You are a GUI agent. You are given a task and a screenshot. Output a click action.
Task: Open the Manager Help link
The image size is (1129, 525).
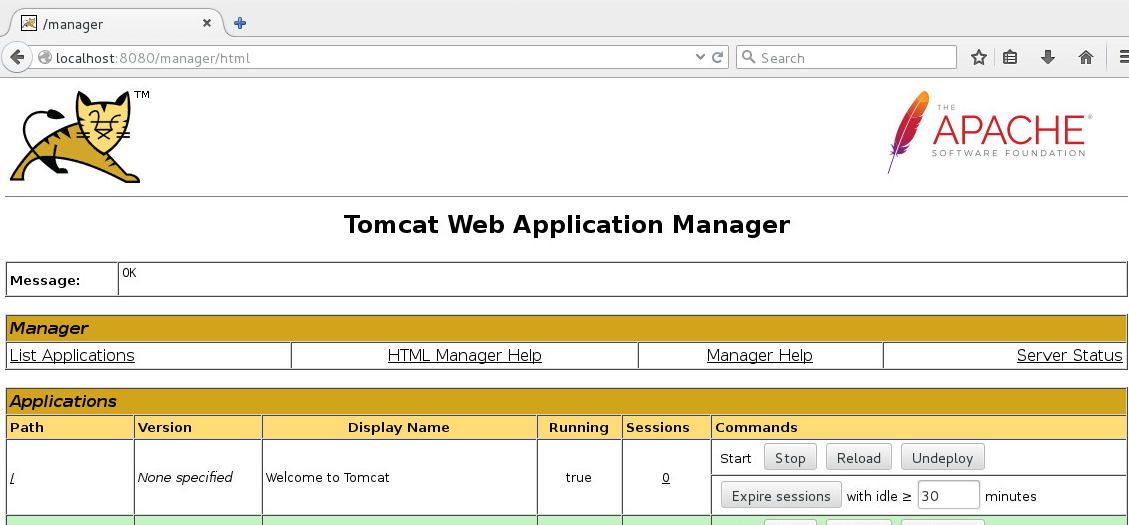(760, 356)
